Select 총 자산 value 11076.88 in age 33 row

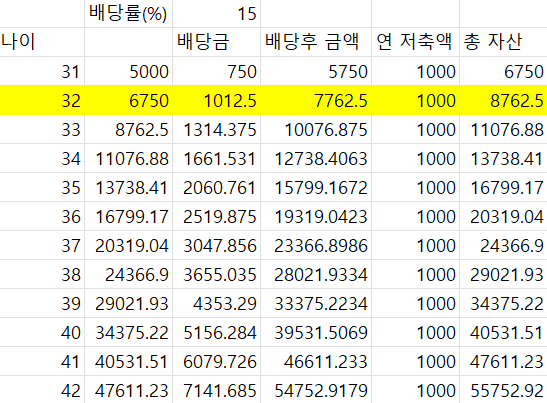[503, 129]
